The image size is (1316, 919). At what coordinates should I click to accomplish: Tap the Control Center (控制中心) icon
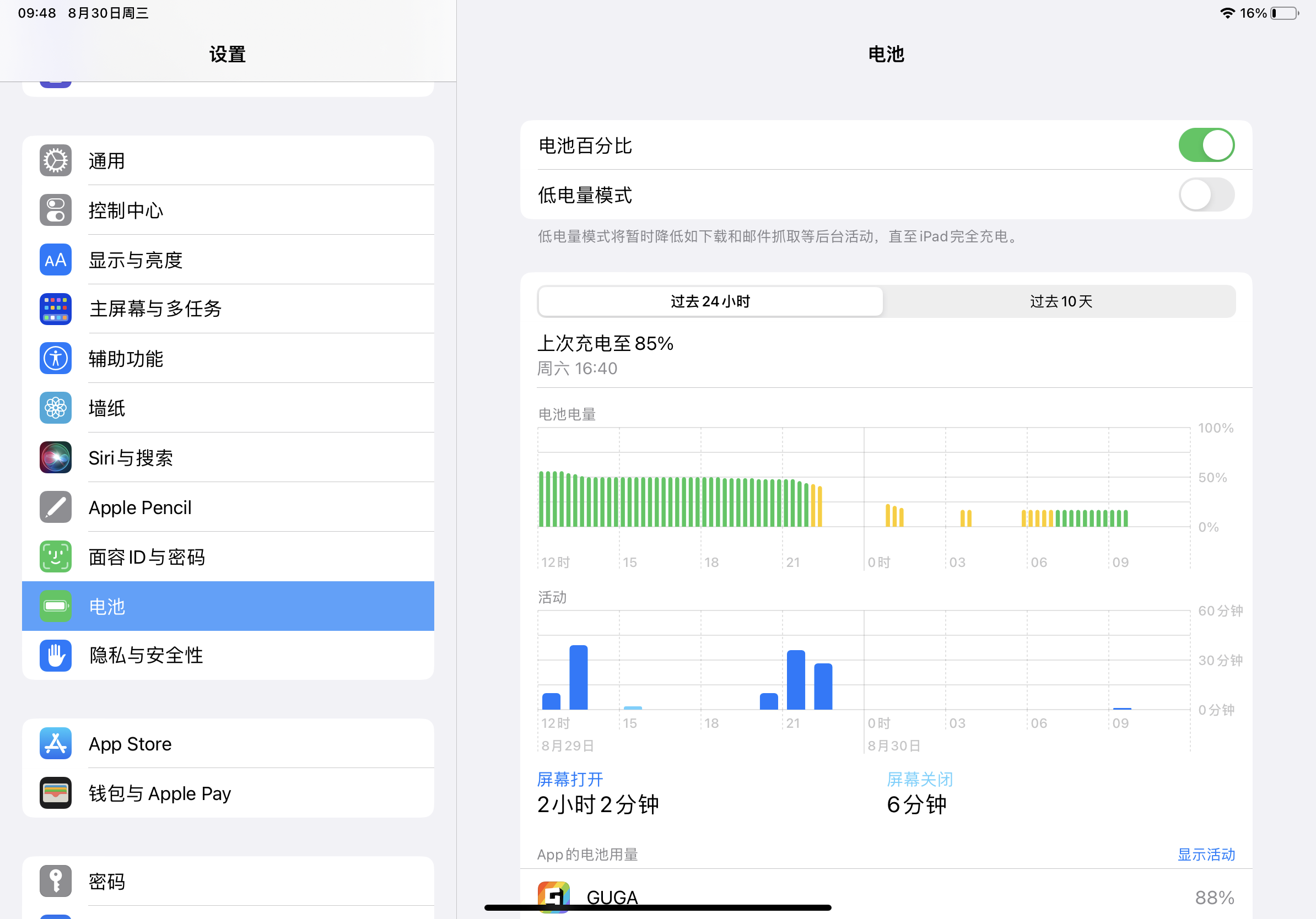pos(56,210)
